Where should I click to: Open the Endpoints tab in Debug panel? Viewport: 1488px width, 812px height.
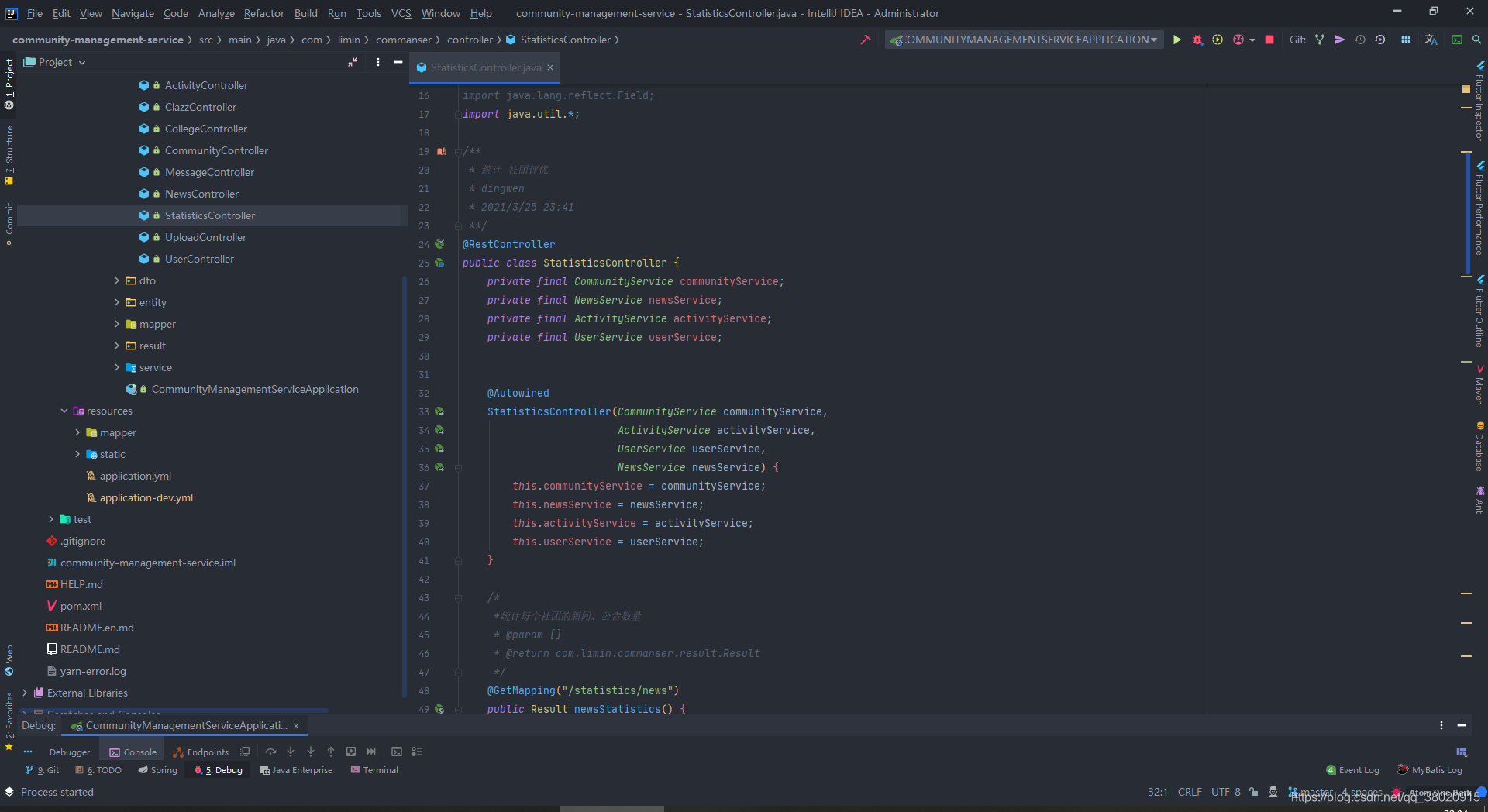(201, 752)
